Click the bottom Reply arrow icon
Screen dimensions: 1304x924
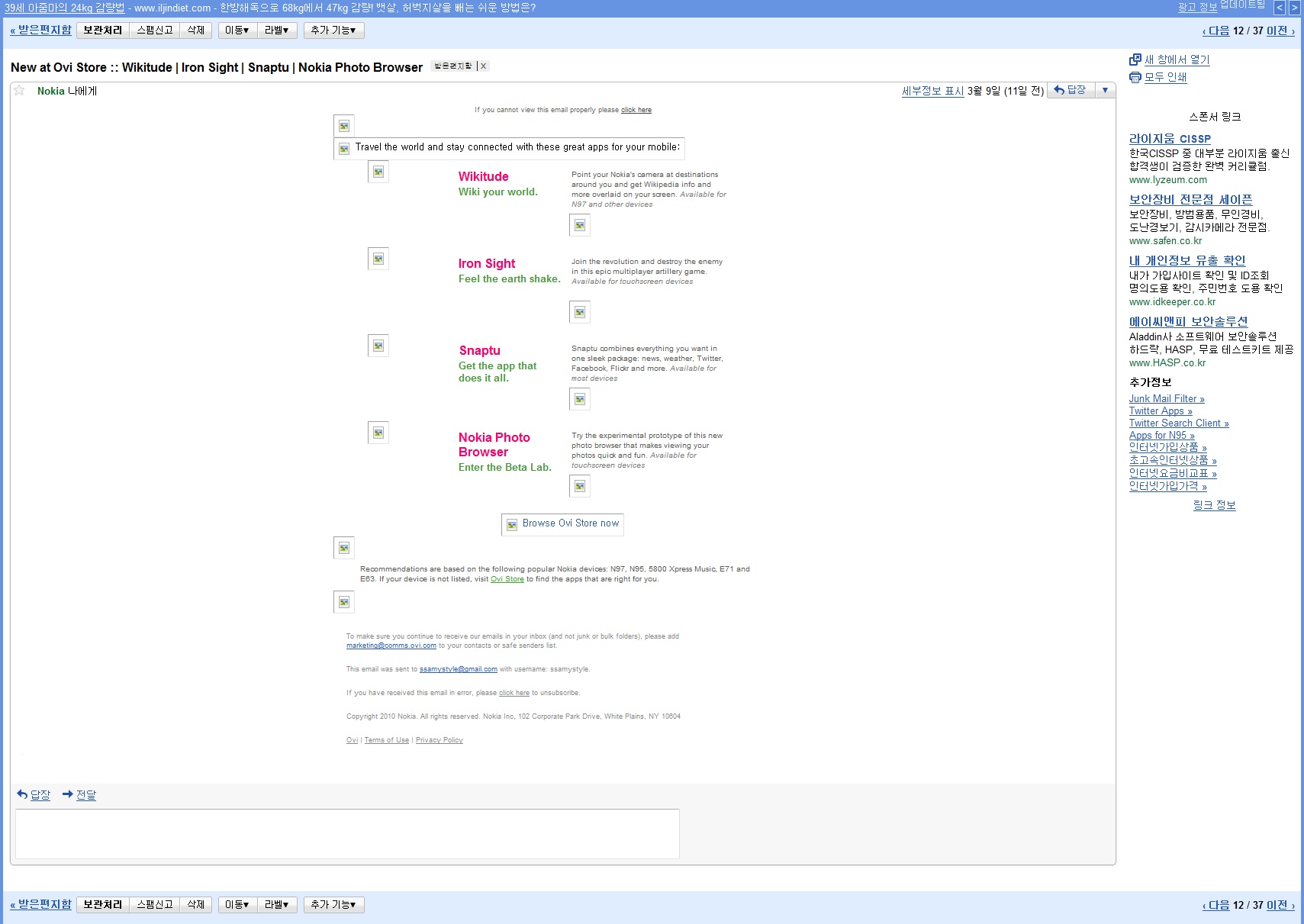(22, 794)
